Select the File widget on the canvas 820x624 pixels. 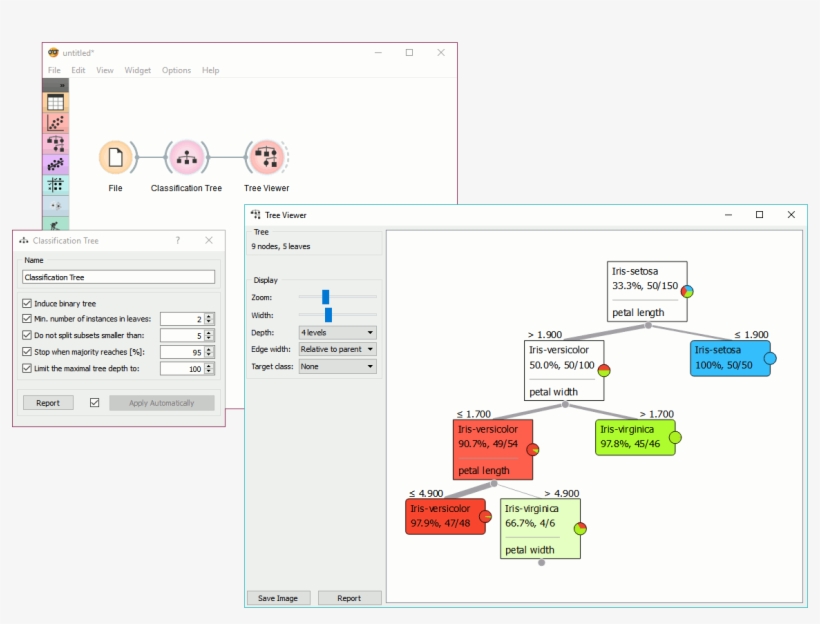point(116,157)
